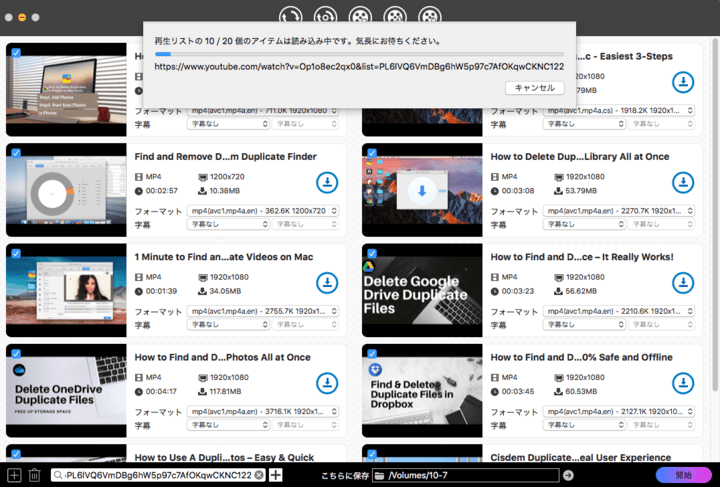The width and height of the screenshot is (720, 487).
Task: Uncheck the Delete Google Drive Duplicate Files video
Action: click(372, 253)
